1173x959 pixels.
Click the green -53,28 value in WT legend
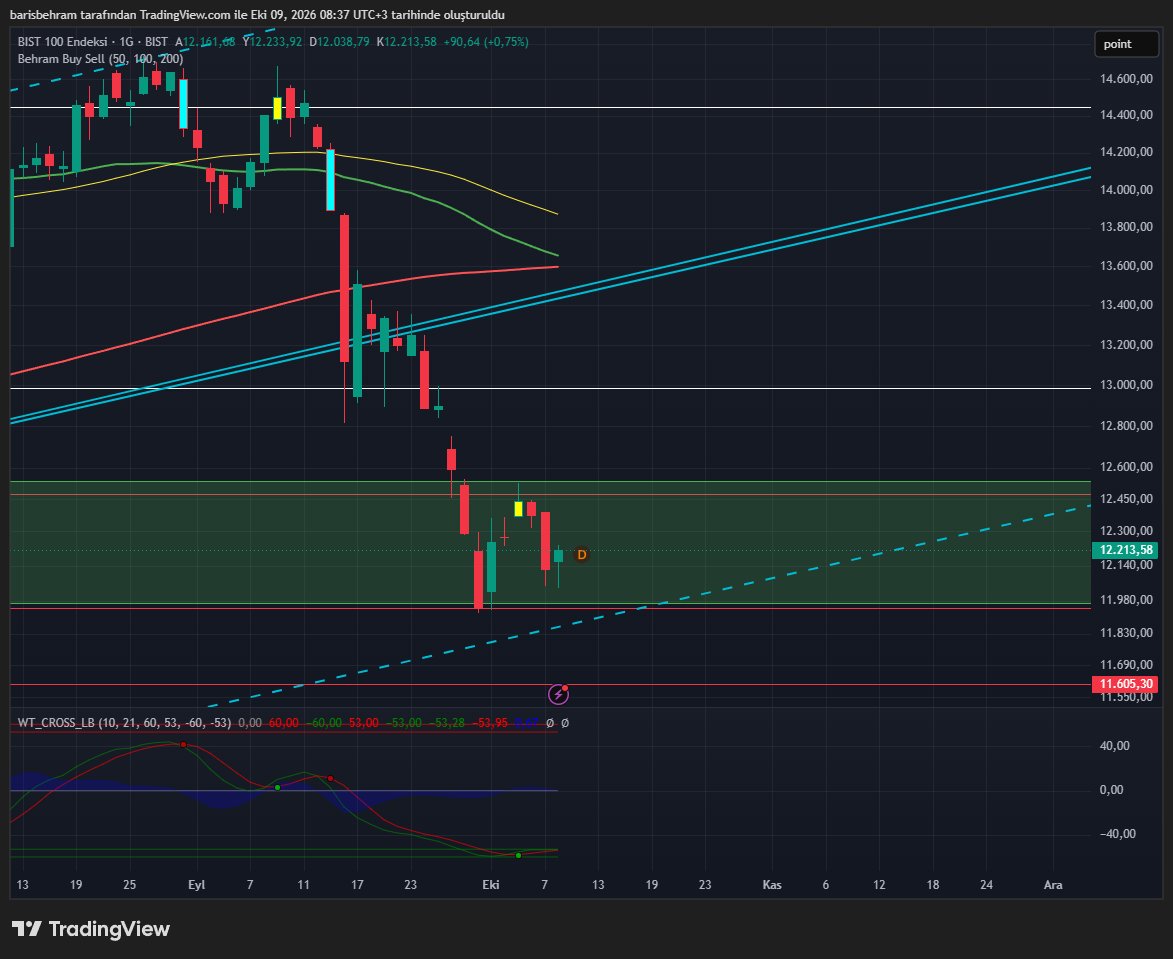(449, 723)
